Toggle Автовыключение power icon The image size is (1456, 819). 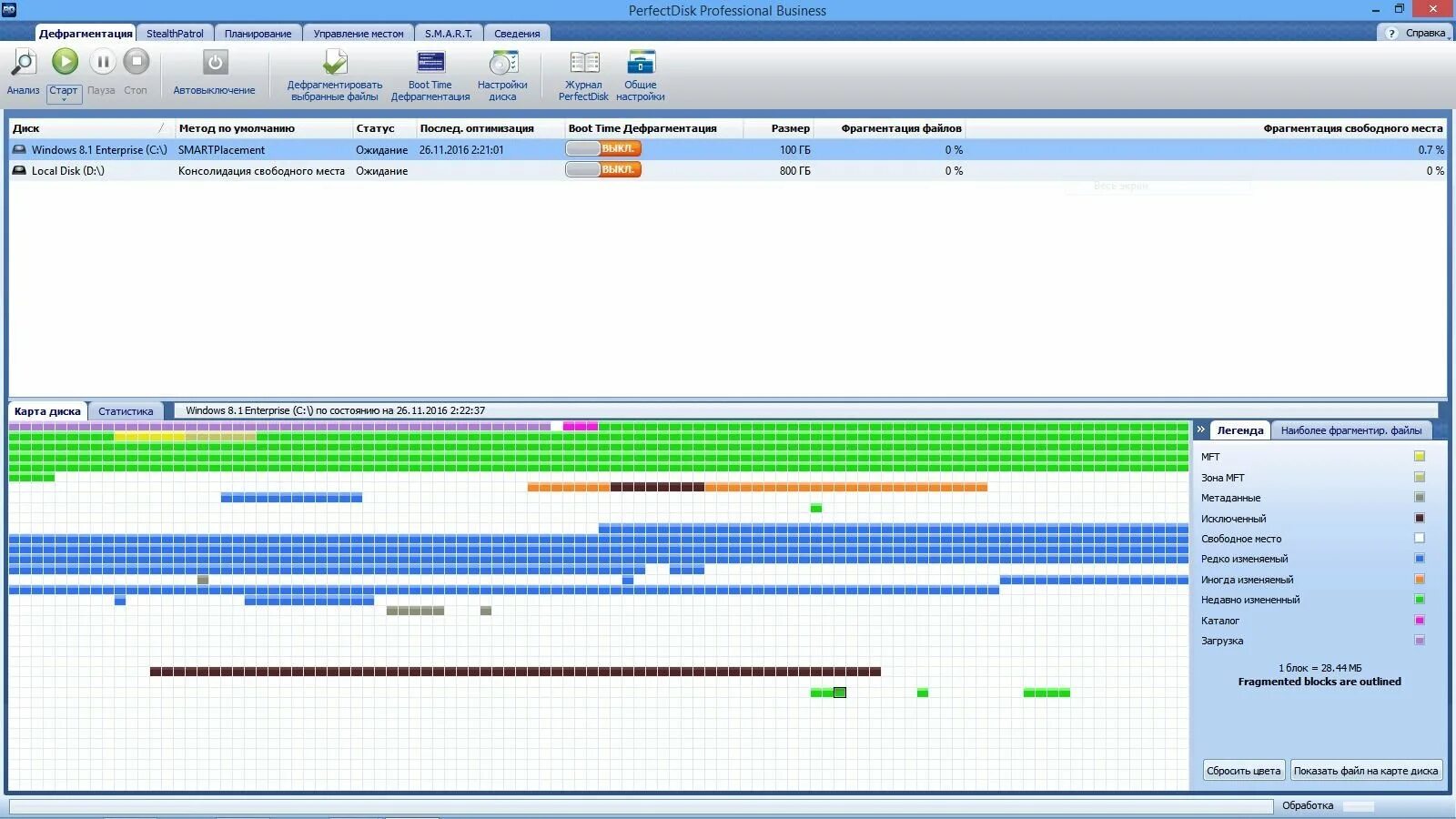[215, 63]
